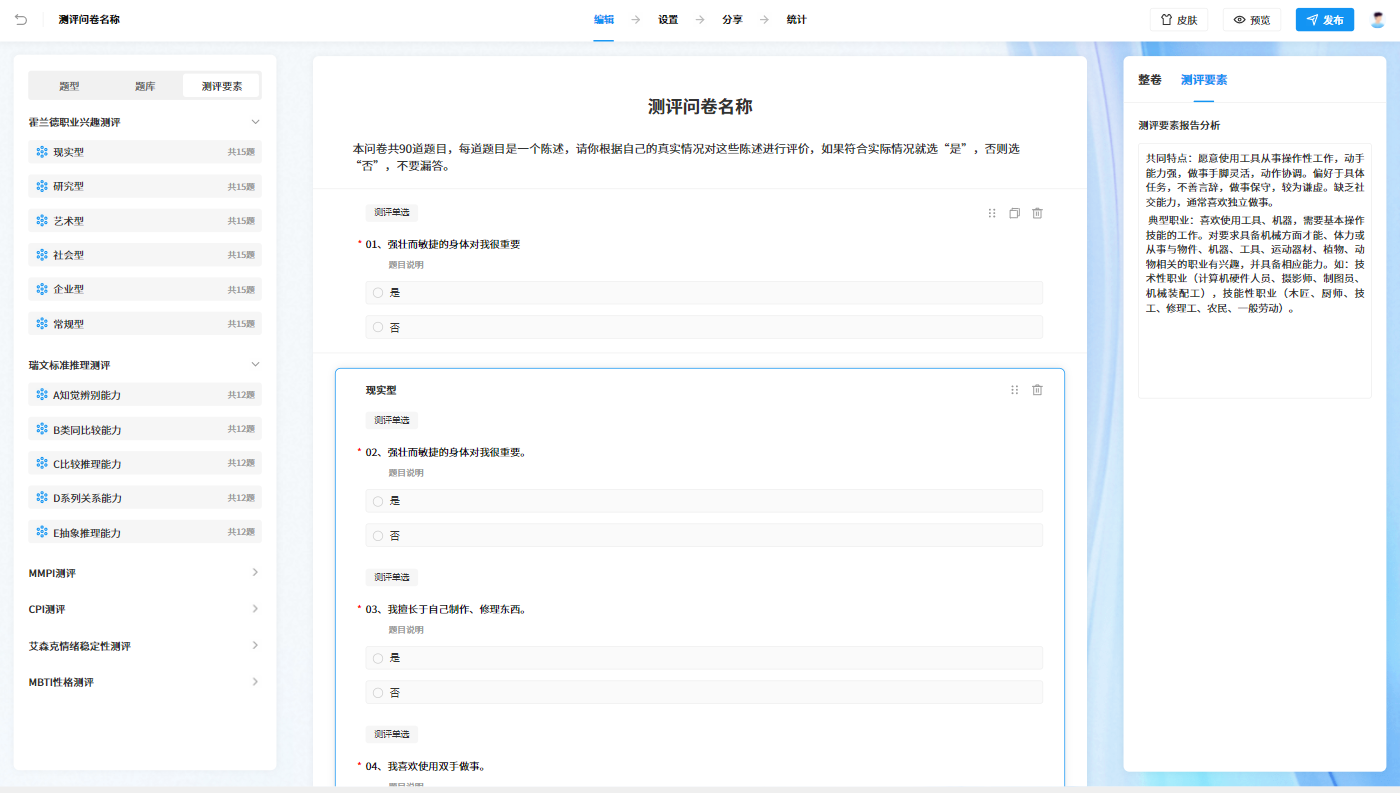
Task: Collapse the 霍兰德职业兴趣测评 section
Action: 256,121
